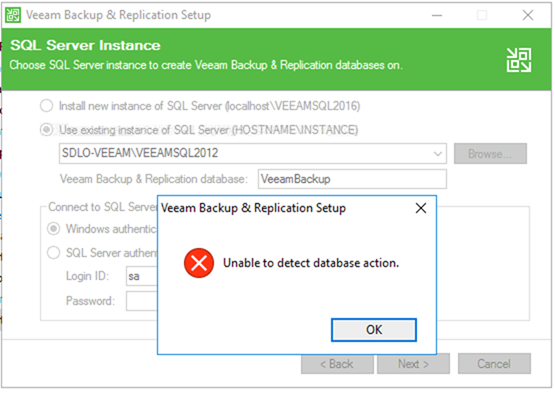Click the Cancel button
This screenshot has height=393, width=555.
click(494, 364)
